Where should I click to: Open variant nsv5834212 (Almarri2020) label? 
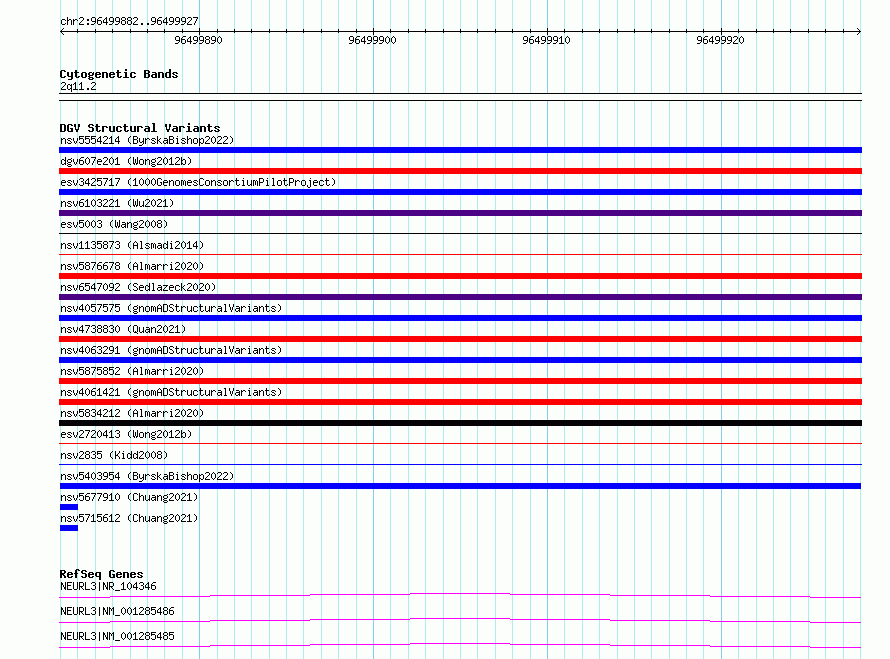(132, 413)
